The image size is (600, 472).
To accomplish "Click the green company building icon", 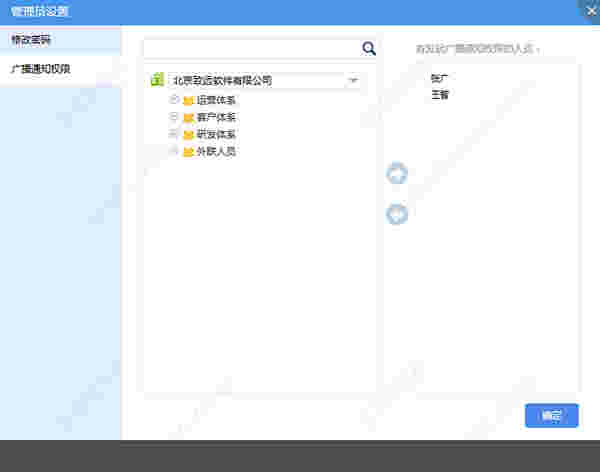I will [x=157, y=80].
